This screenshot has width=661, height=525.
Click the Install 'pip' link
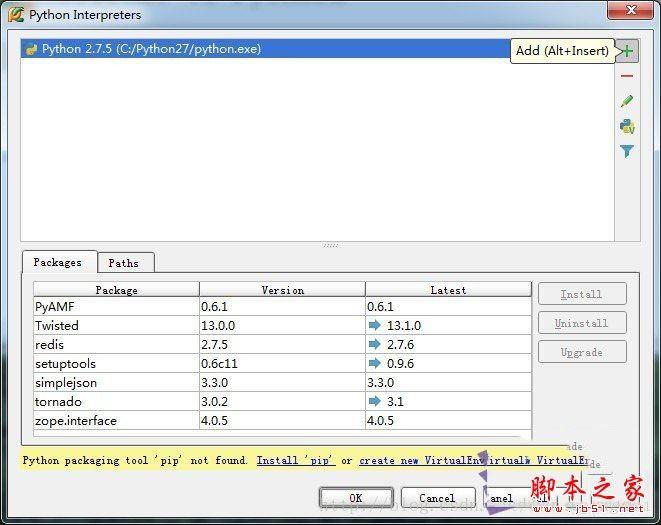pos(295,461)
